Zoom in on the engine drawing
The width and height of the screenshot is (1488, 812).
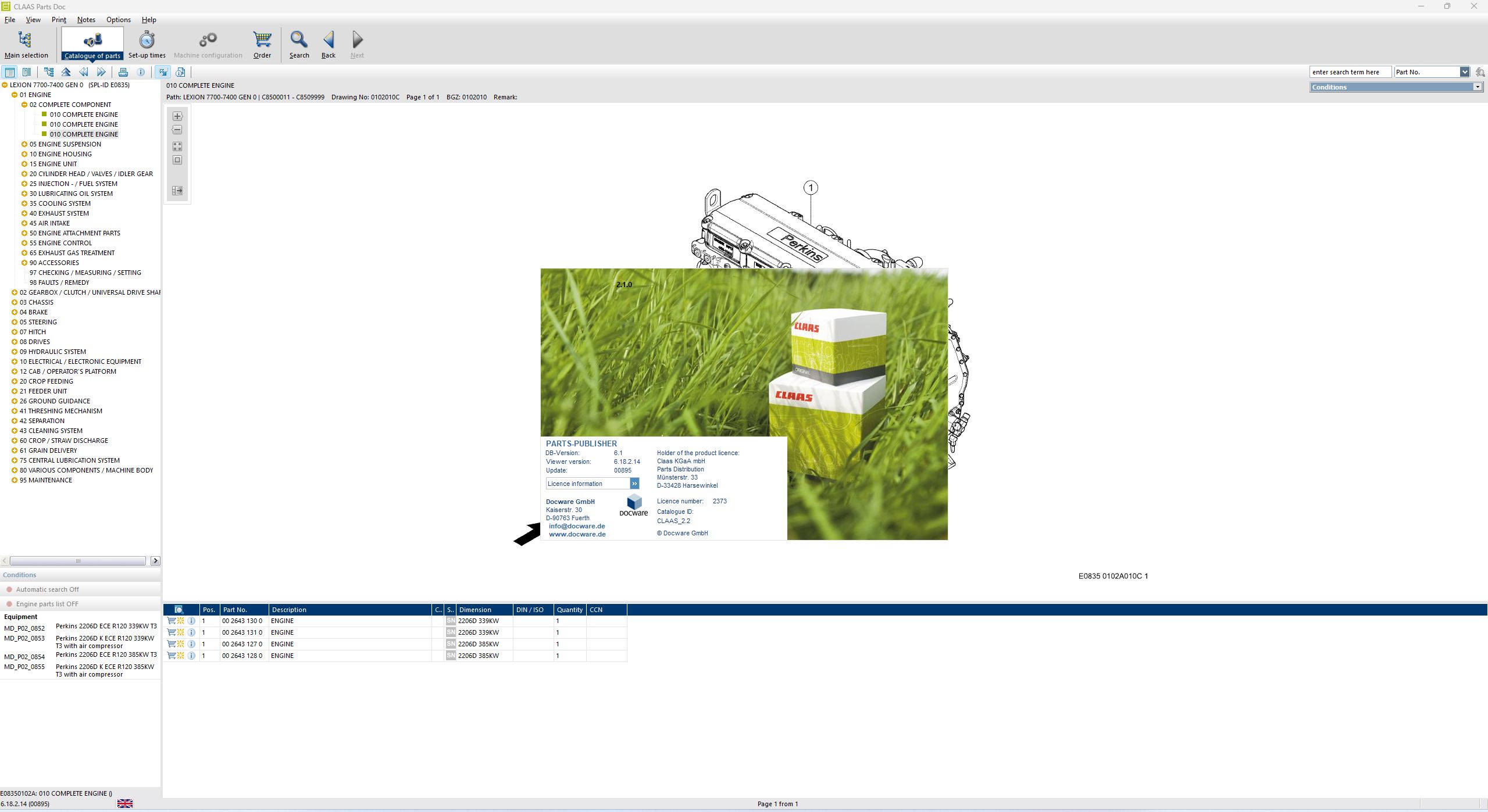point(177,116)
